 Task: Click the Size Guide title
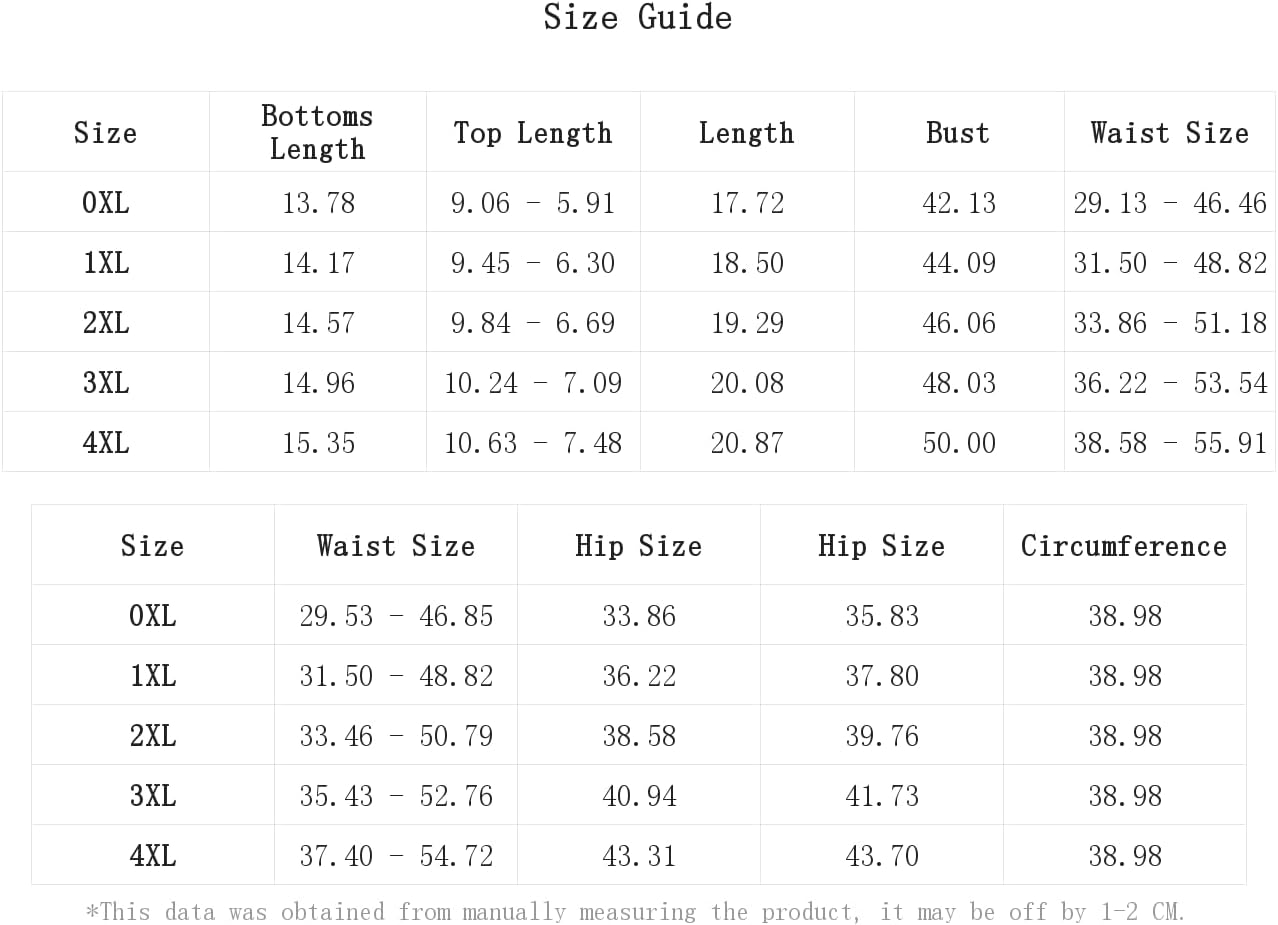tap(638, 17)
